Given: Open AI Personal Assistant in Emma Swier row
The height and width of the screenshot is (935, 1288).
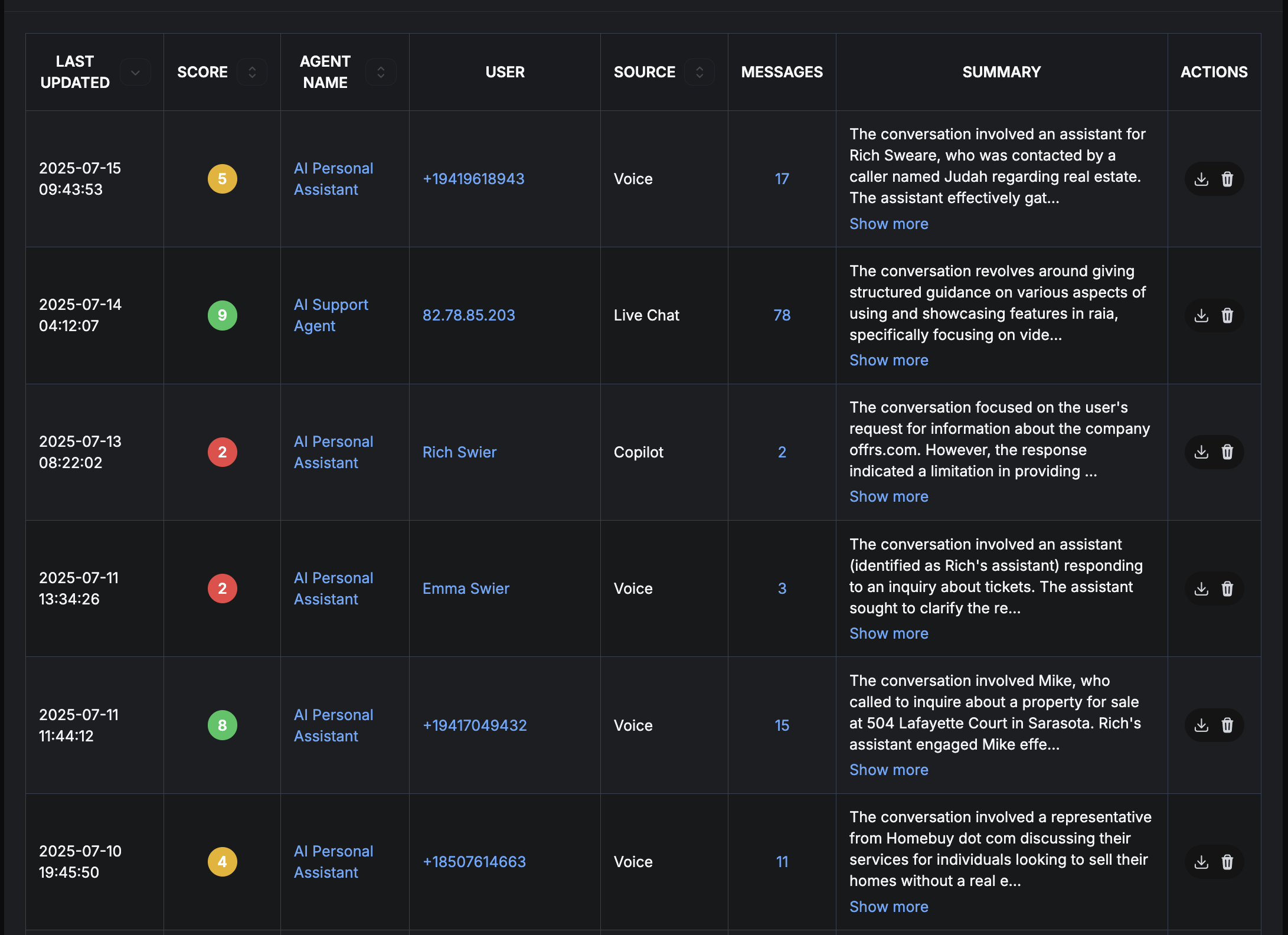Looking at the screenshot, I should pyautogui.click(x=334, y=589).
